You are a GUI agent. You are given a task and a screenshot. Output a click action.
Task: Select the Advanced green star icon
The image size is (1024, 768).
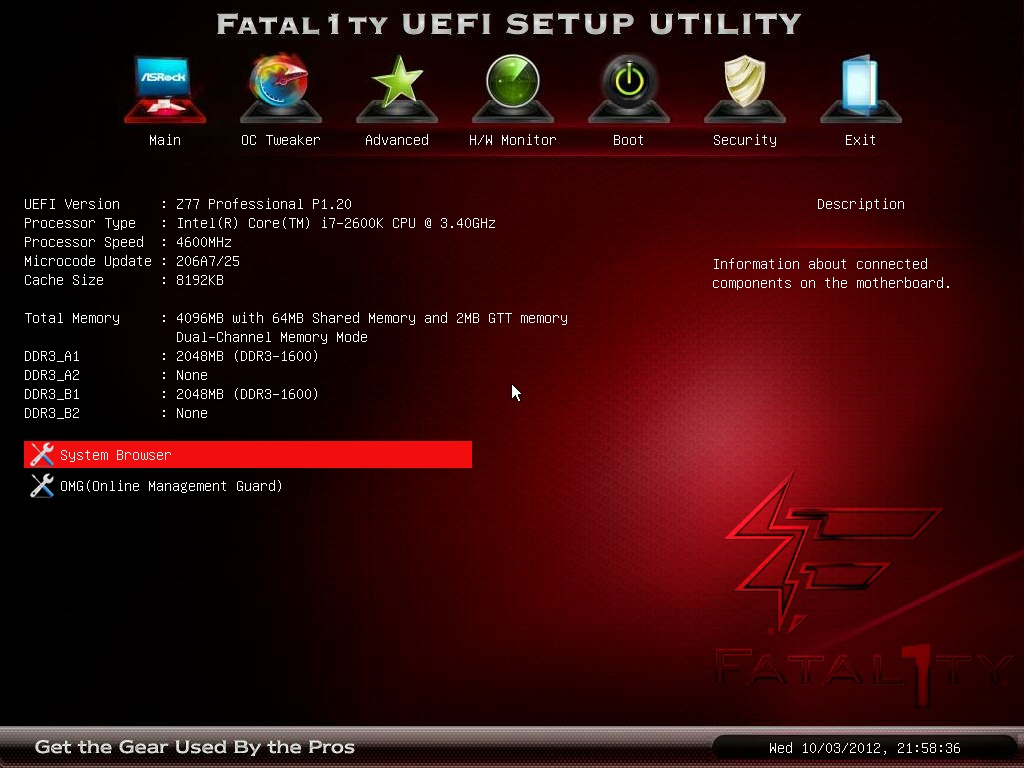(397, 89)
